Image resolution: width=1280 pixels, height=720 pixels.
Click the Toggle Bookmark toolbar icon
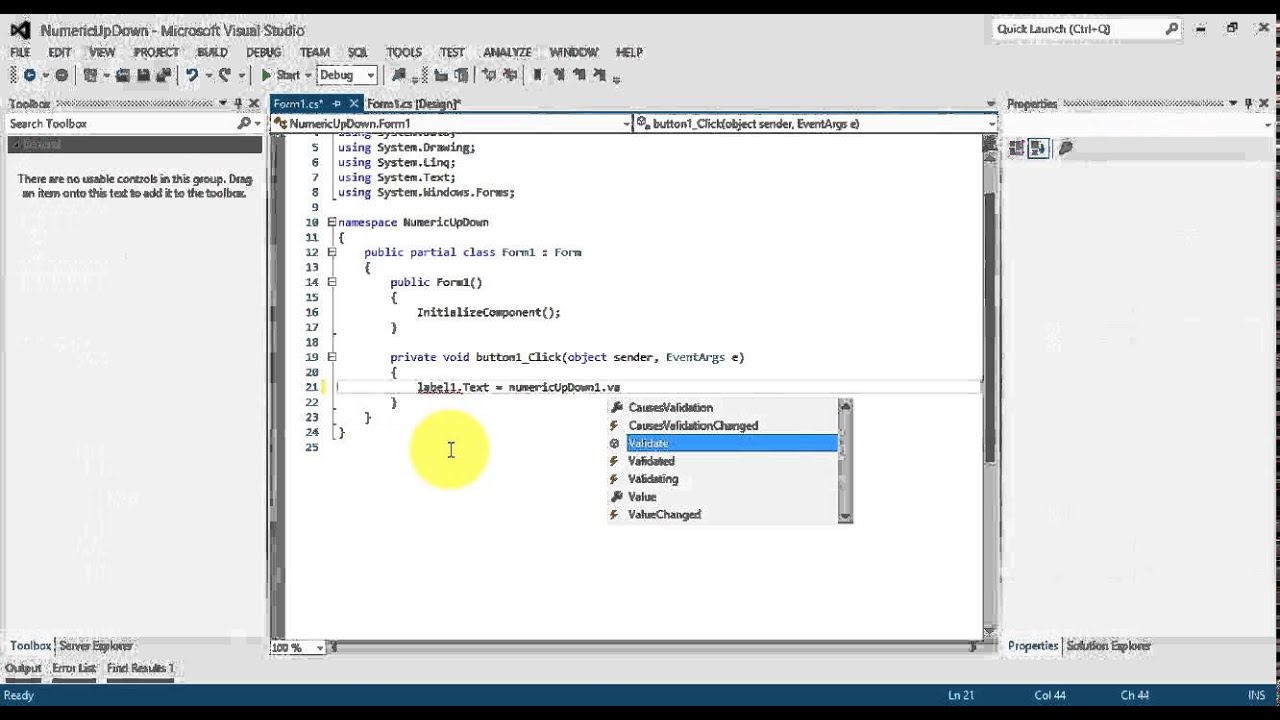[537, 75]
